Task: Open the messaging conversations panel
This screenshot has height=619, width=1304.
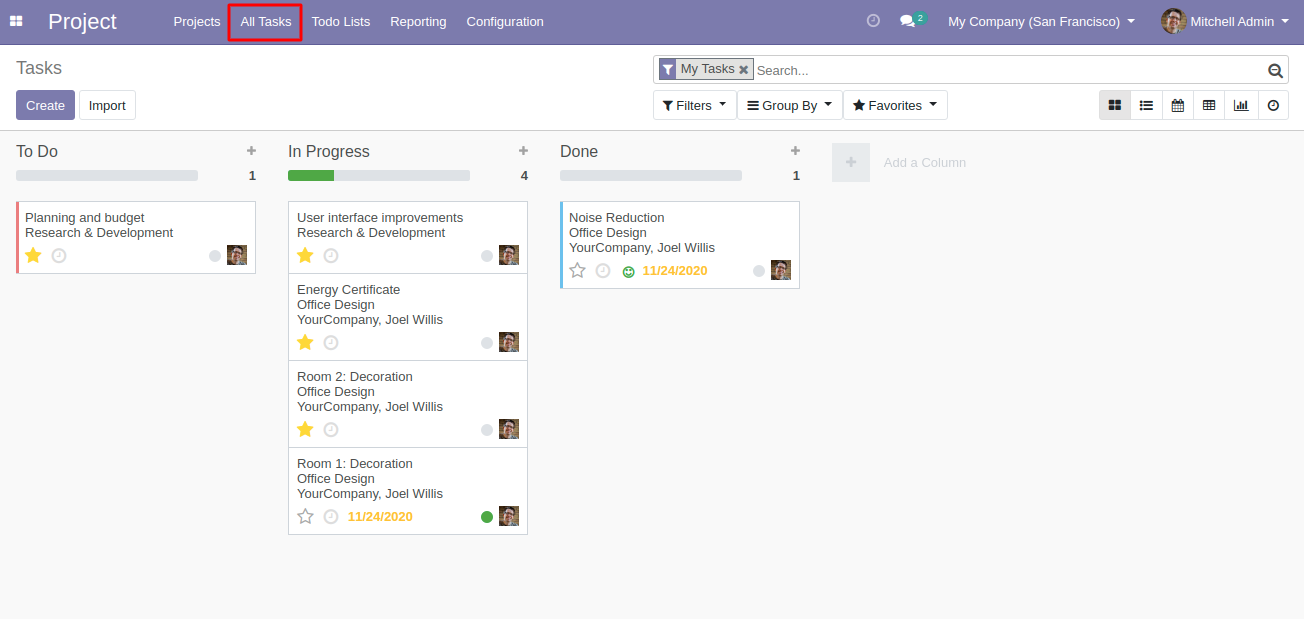Action: click(908, 19)
